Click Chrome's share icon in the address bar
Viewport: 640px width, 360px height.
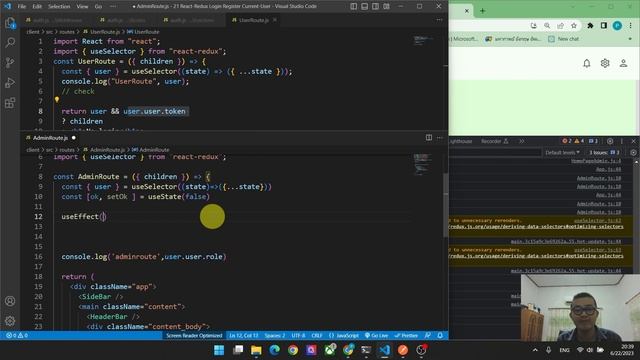[560, 26]
